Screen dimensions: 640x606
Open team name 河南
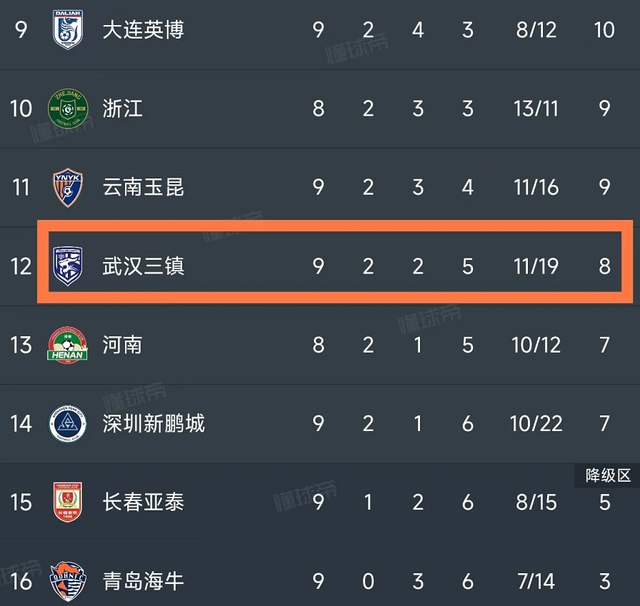(x=123, y=344)
